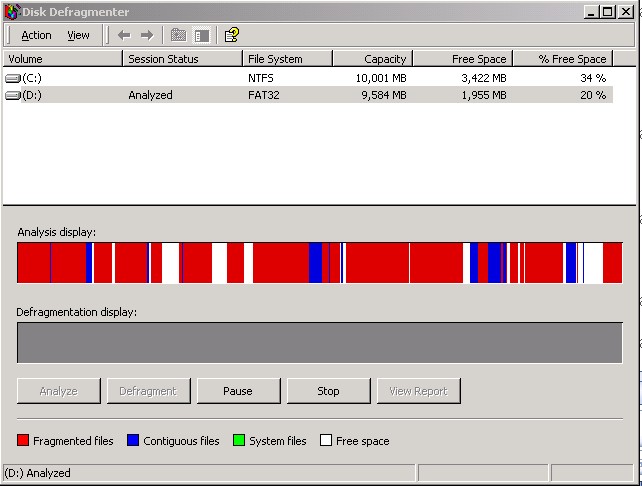Click the gray Defragmentation display bar
Screen dimensions: 642x486
pyautogui.click(x=320, y=343)
